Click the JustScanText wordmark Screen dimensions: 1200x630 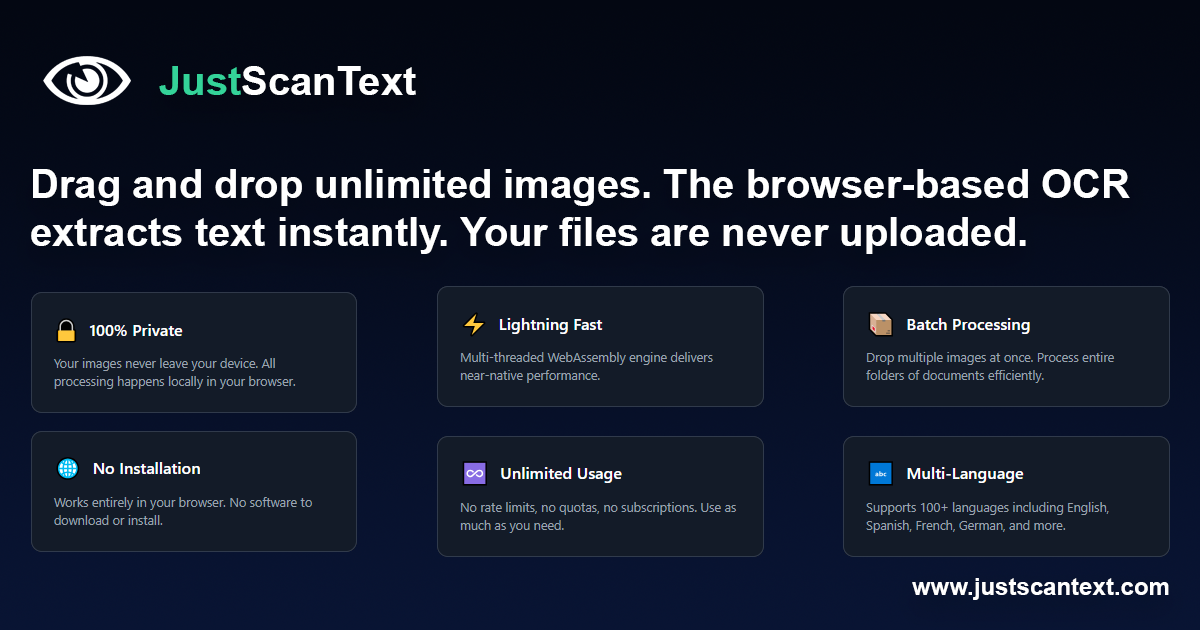pyautogui.click(x=287, y=82)
